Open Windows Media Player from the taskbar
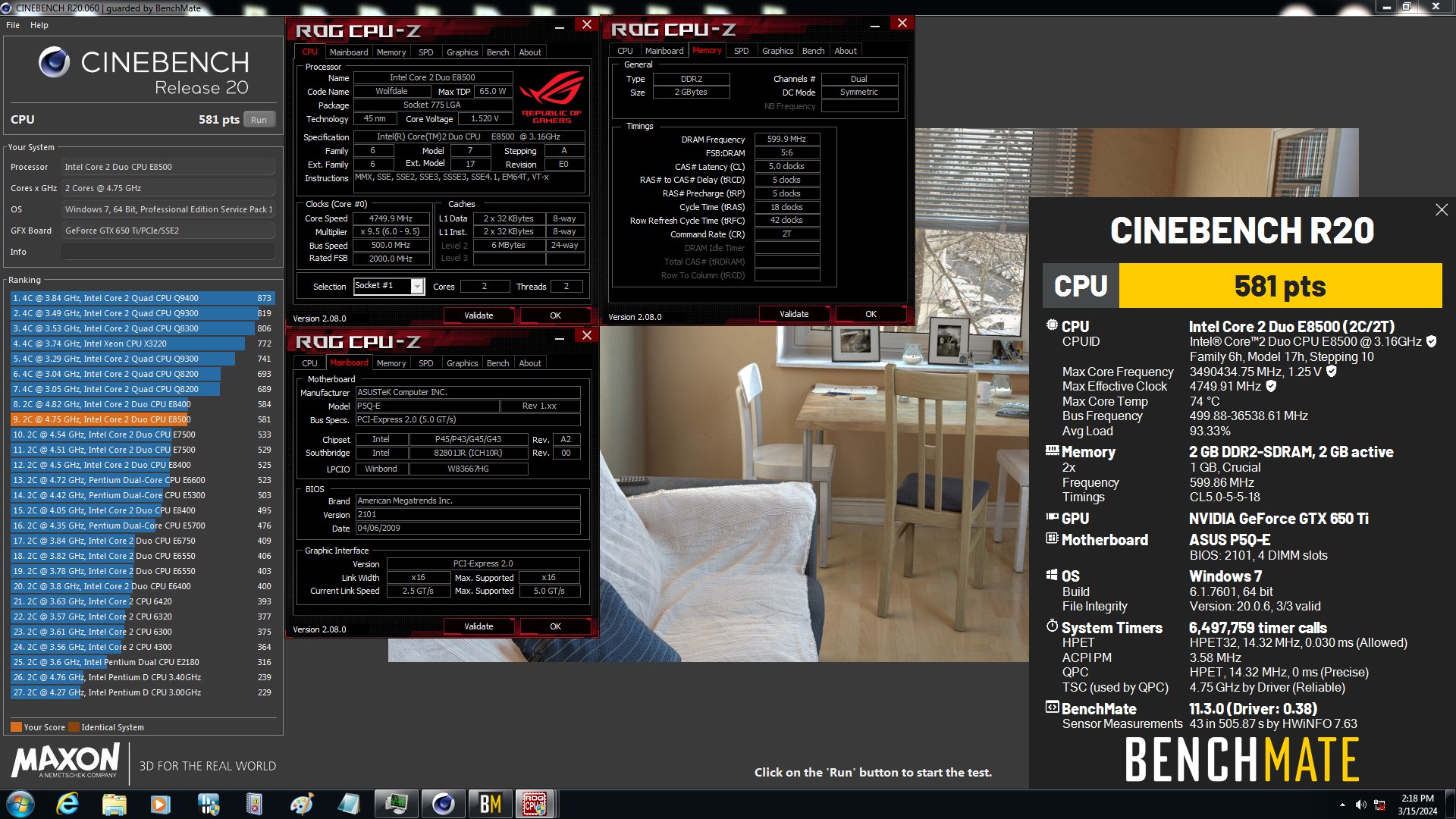Image resolution: width=1456 pixels, height=819 pixels. coord(161,804)
